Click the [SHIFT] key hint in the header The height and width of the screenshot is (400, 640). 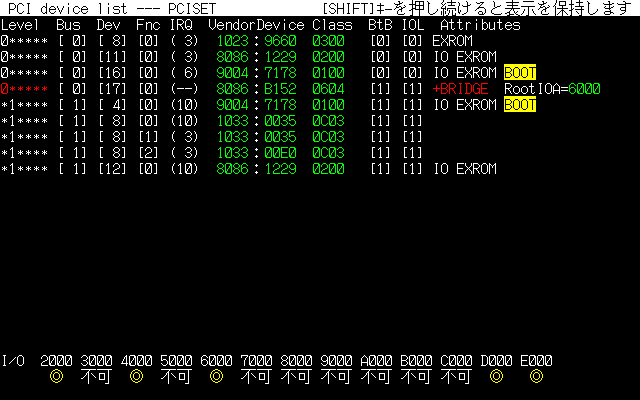point(349,9)
